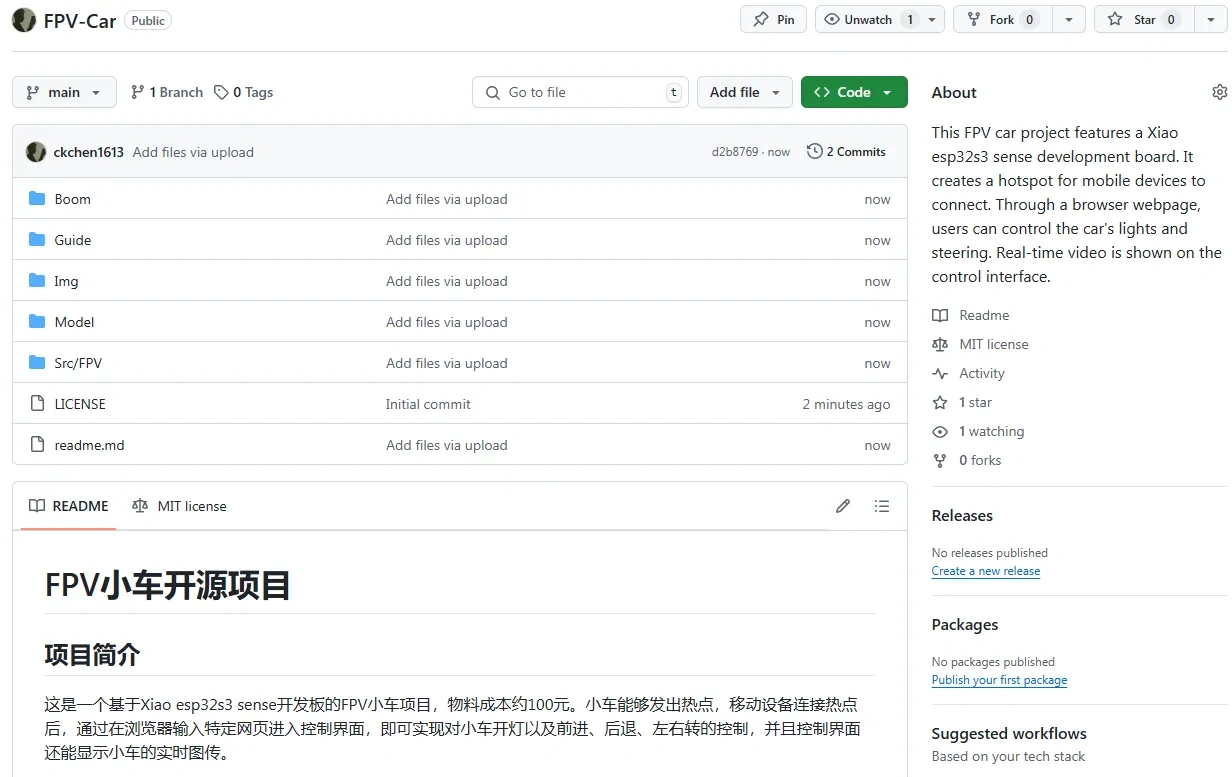Switch to the README tab
Screen dimensions: 1232x777
pyautogui.click(x=69, y=506)
